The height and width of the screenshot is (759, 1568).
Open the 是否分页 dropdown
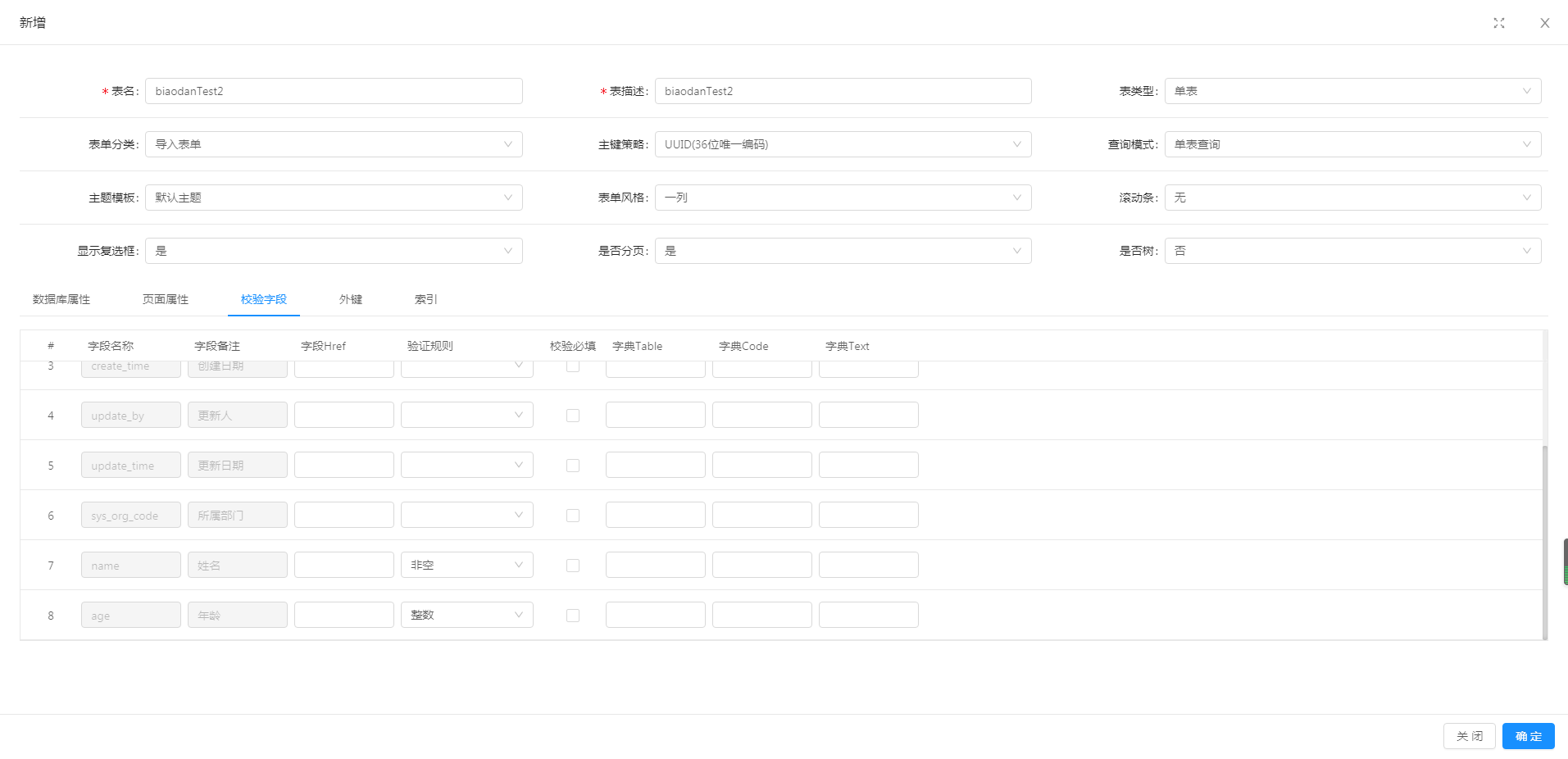click(843, 251)
